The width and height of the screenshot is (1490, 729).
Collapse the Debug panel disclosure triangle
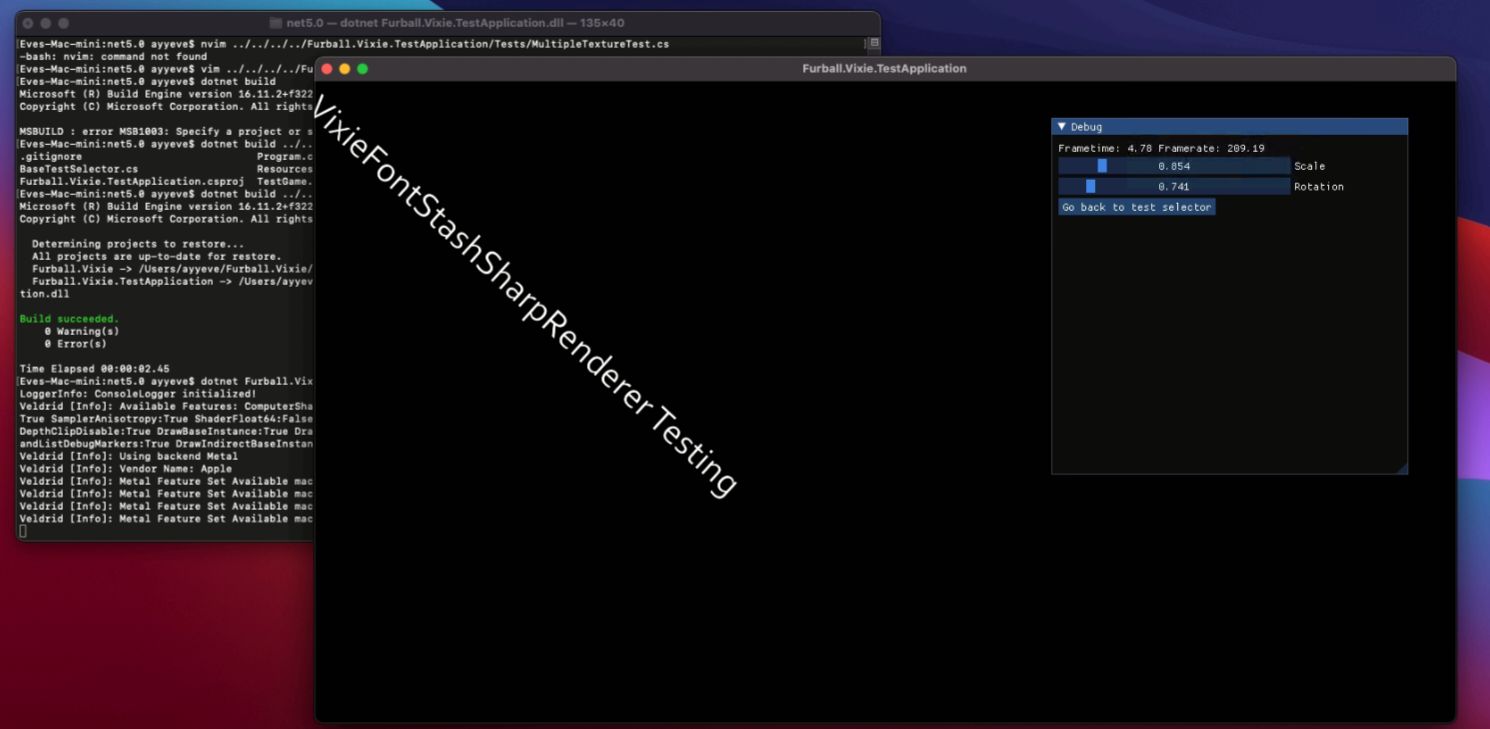click(1063, 126)
